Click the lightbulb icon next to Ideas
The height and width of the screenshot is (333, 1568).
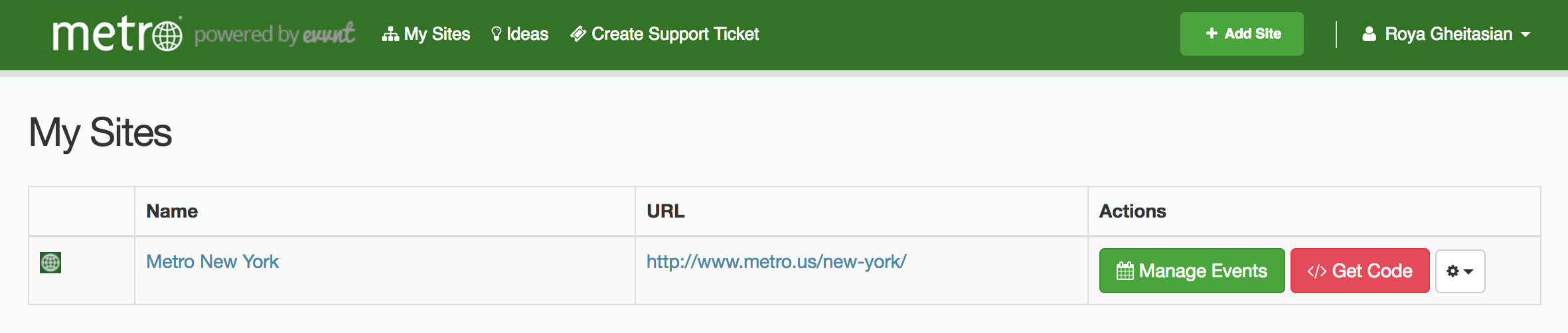496,34
